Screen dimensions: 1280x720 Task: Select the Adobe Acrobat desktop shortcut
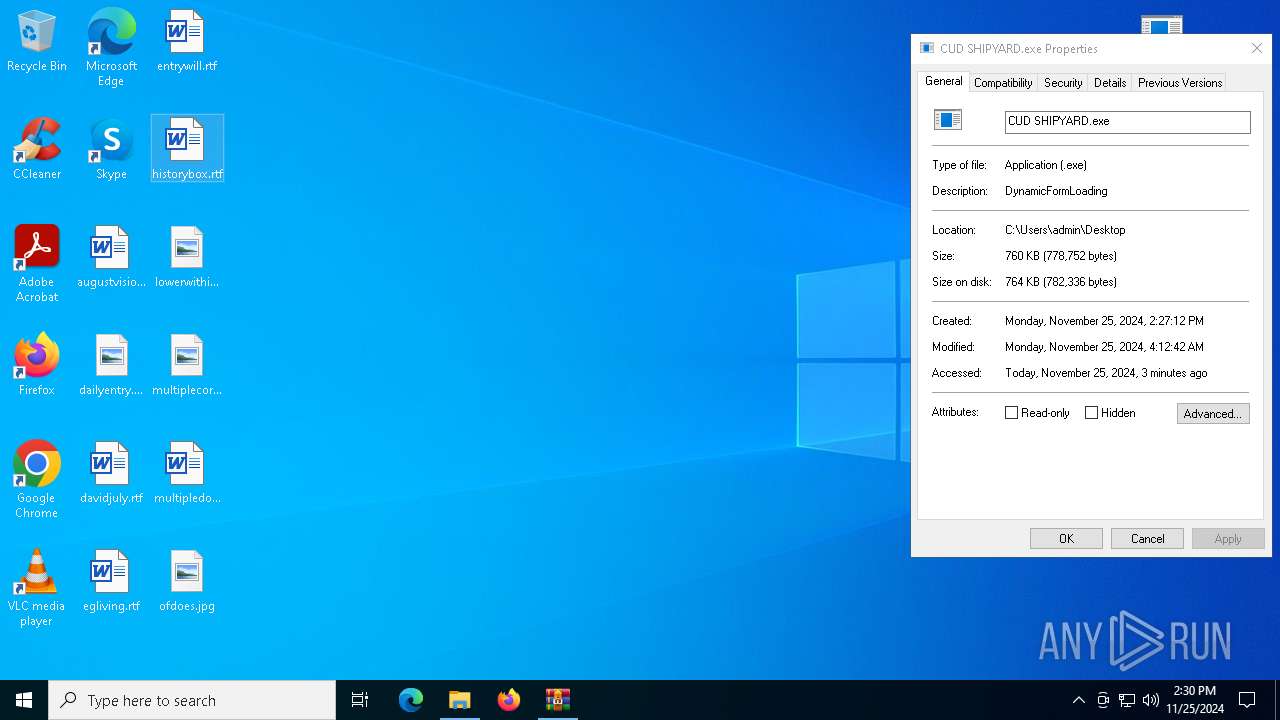tap(37, 264)
